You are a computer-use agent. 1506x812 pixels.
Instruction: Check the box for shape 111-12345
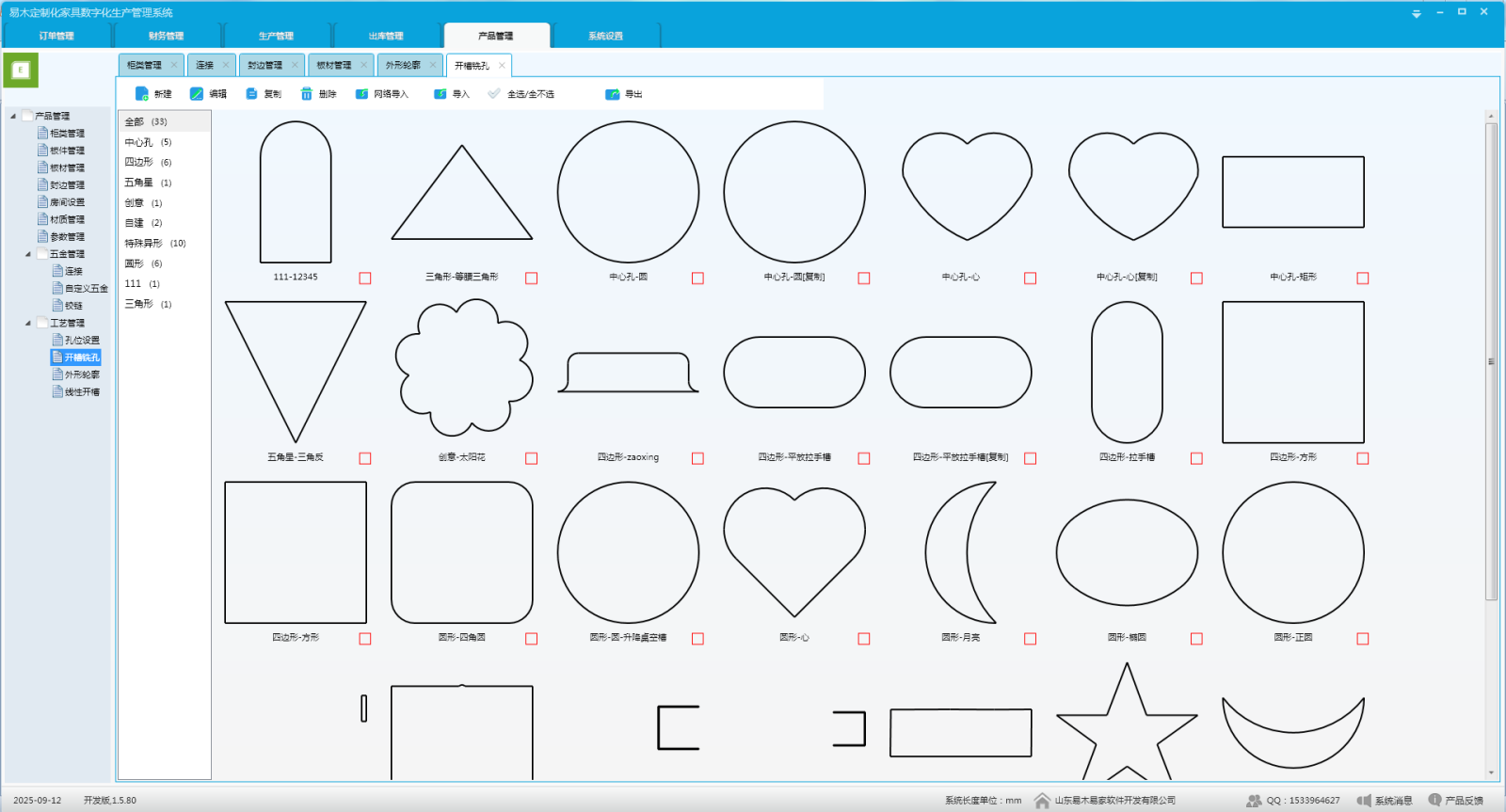point(365,279)
